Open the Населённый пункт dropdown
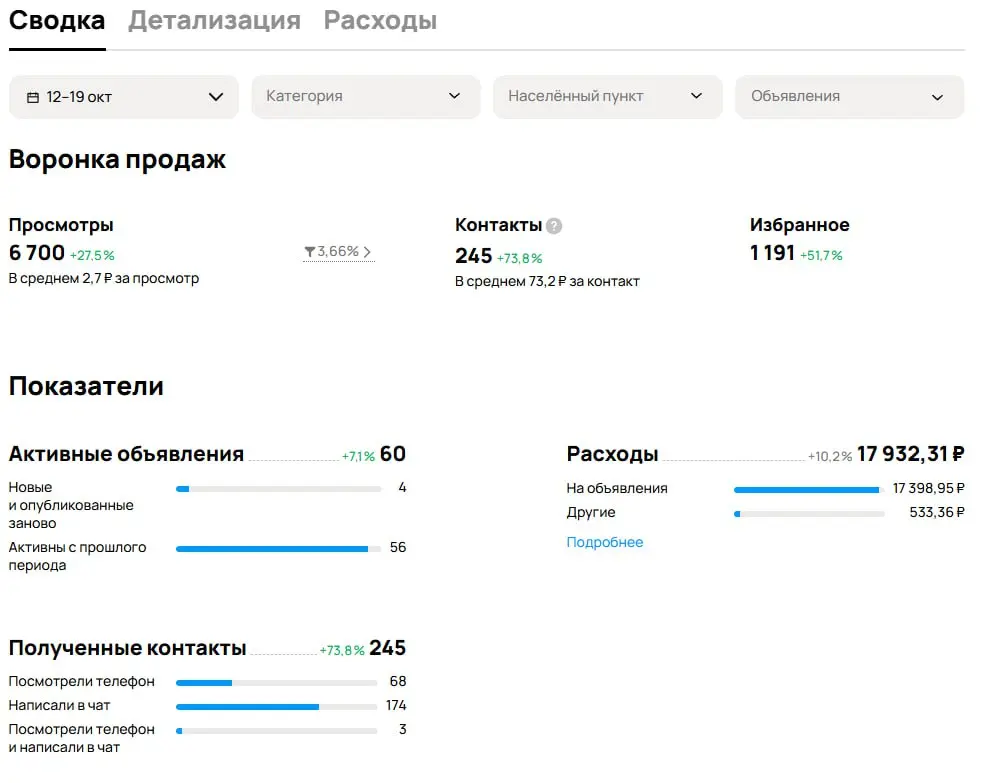Screen dimensions: 983x783 click(607, 96)
